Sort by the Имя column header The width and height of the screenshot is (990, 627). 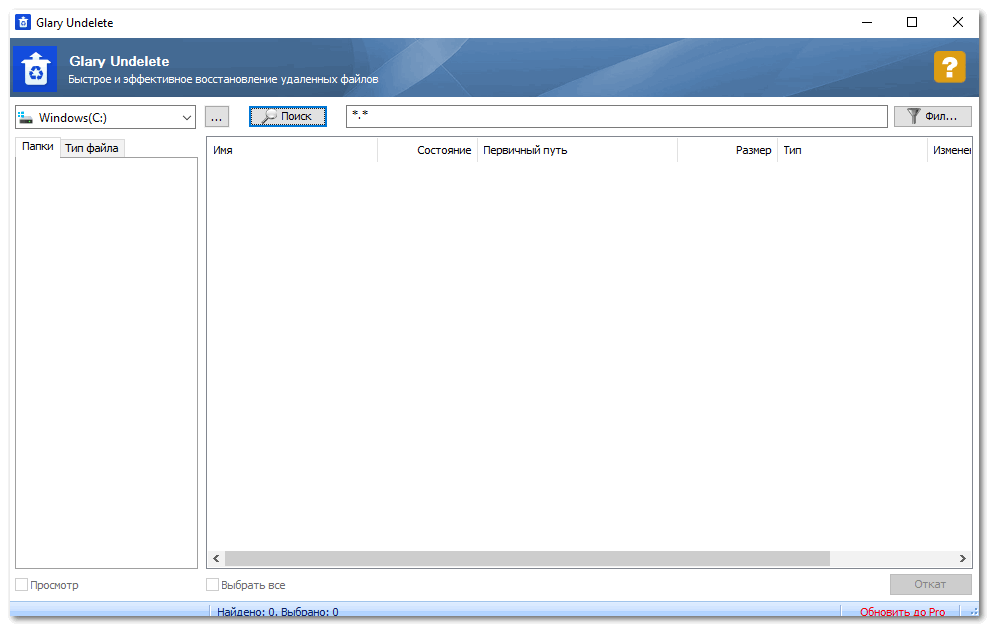(290, 150)
